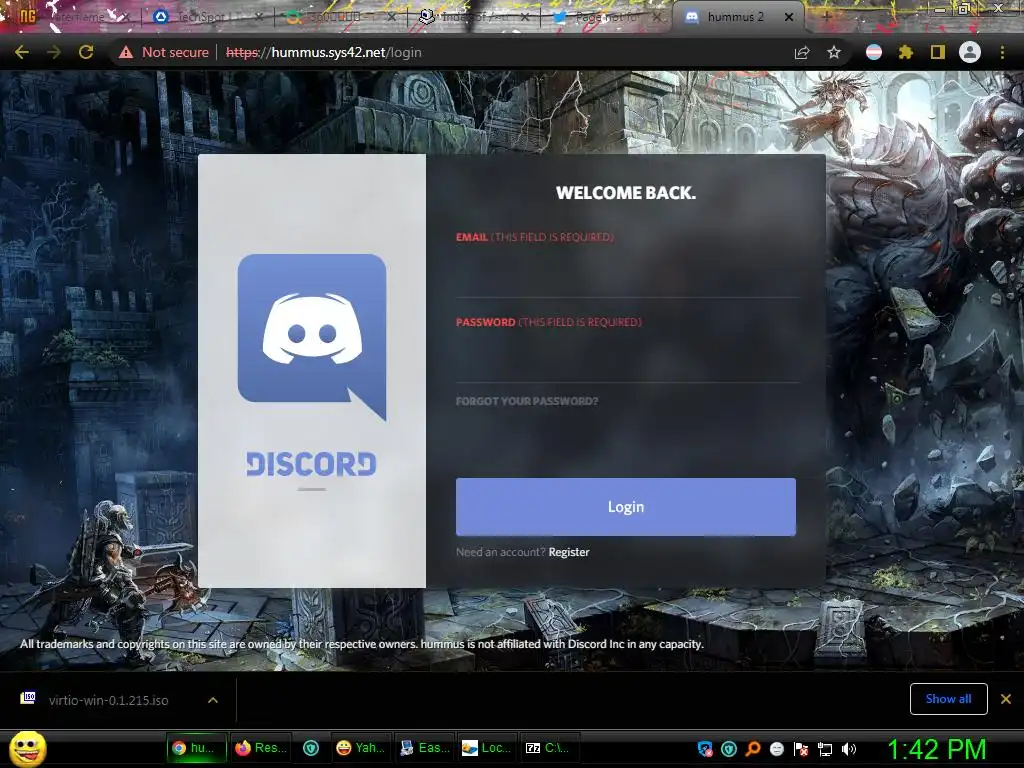Image resolution: width=1024 pixels, height=768 pixels.
Task: Expand the virtio-win-0.1.215.iso download options arrow
Action: click(213, 700)
